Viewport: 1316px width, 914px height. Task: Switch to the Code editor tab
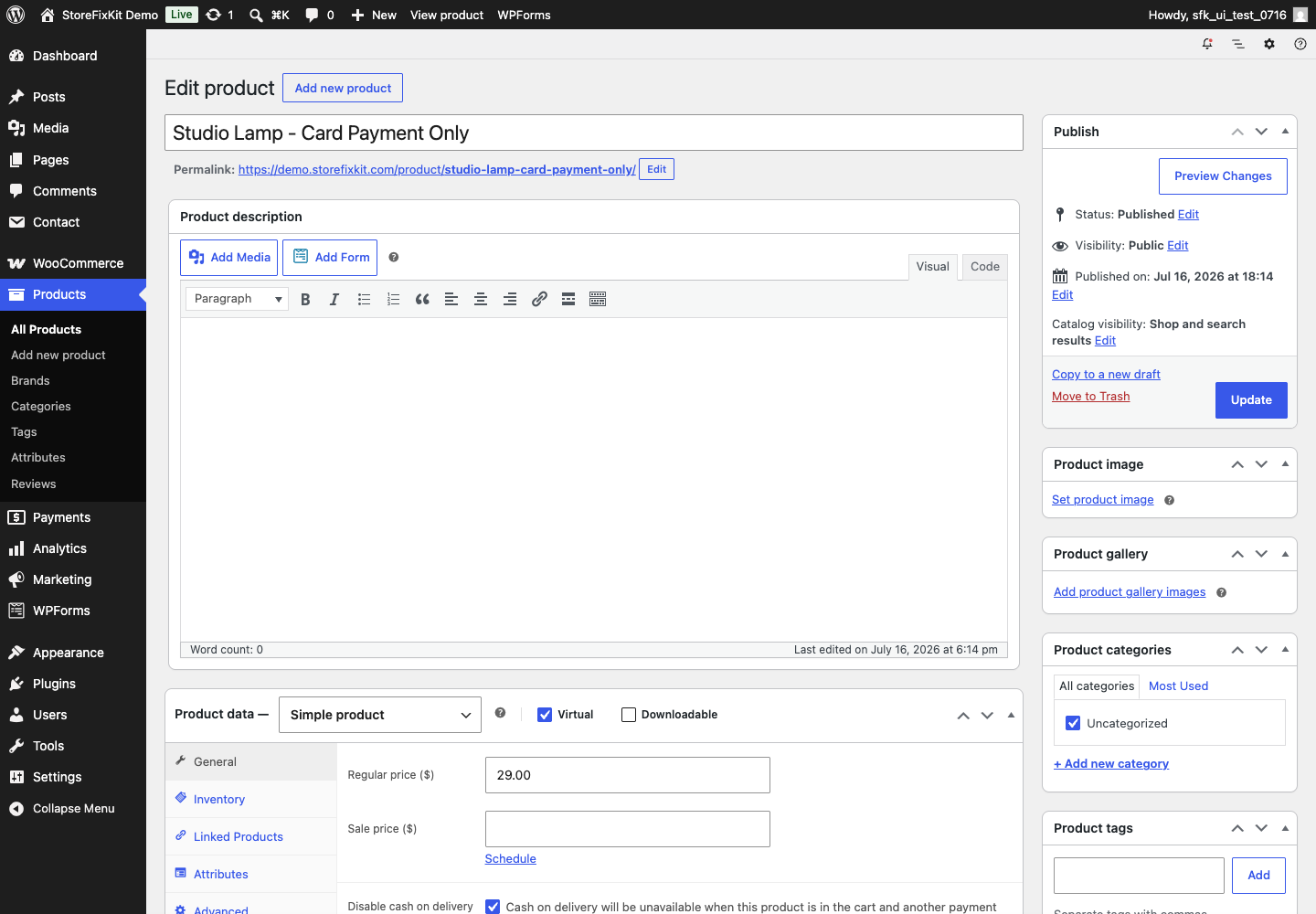985,267
